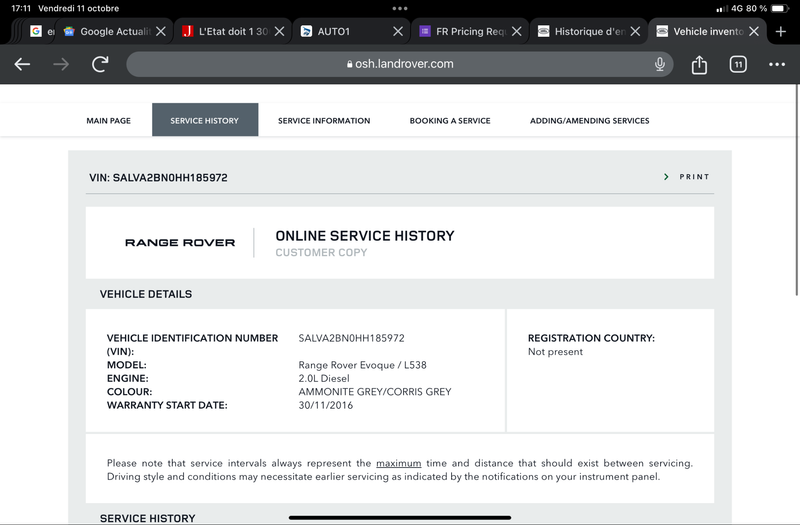The image size is (800, 525).
Task: Click 'Range Rover Evoque / L538' model value
Action: pyautogui.click(x=362, y=365)
